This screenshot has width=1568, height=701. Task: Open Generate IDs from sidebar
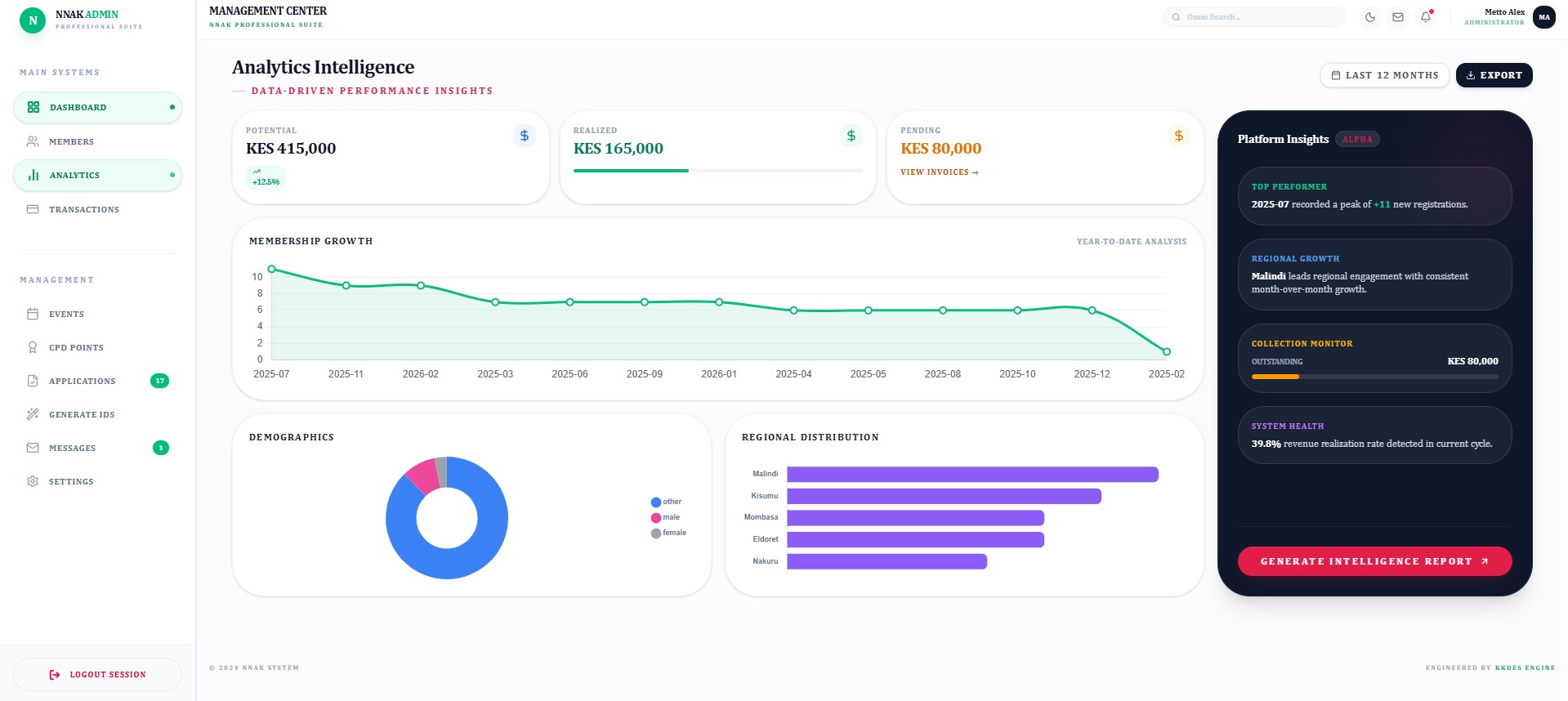(82, 415)
